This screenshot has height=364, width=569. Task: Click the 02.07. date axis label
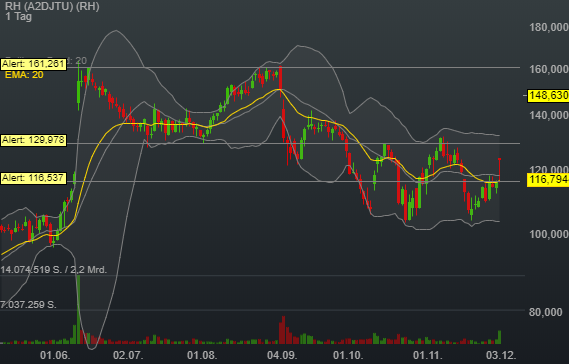coord(128,355)
